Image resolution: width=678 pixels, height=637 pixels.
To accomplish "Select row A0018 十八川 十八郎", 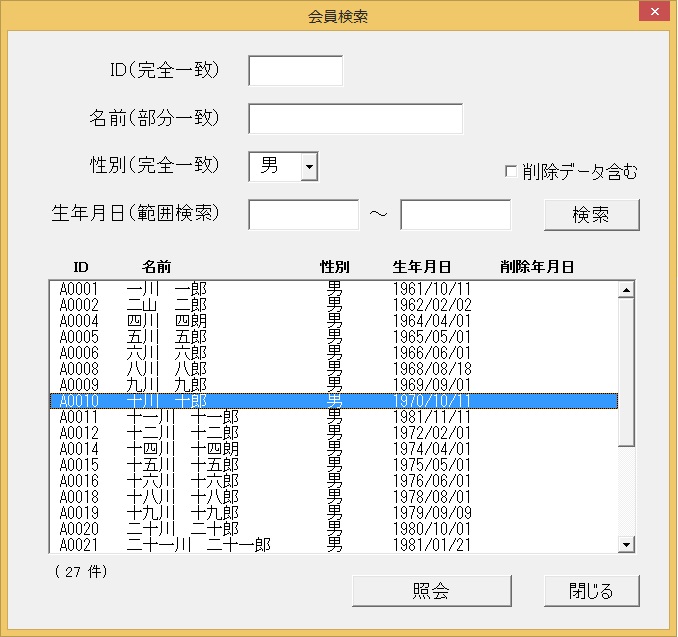I will [334, 497].
